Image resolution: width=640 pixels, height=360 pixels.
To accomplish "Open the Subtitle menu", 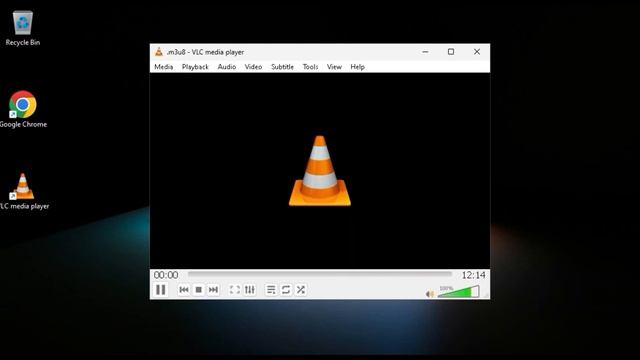I will 282,67.
